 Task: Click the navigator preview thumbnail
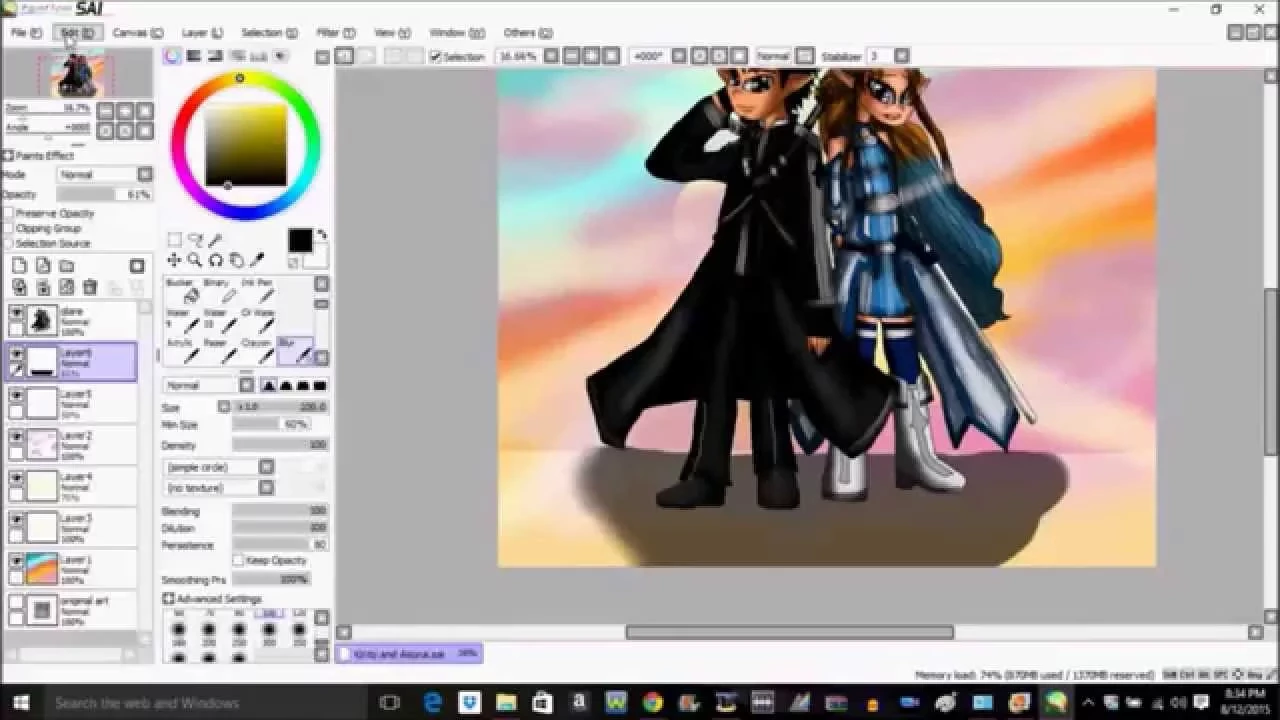77,73
